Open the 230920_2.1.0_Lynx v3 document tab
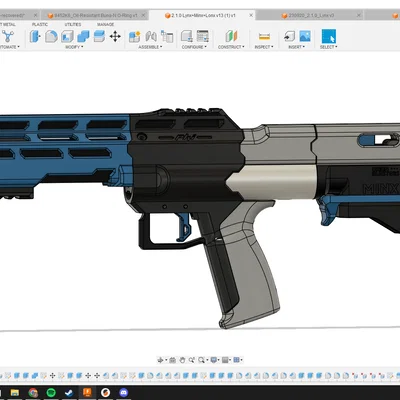This screenshot has width=400, height=400. tap(311, 15)
